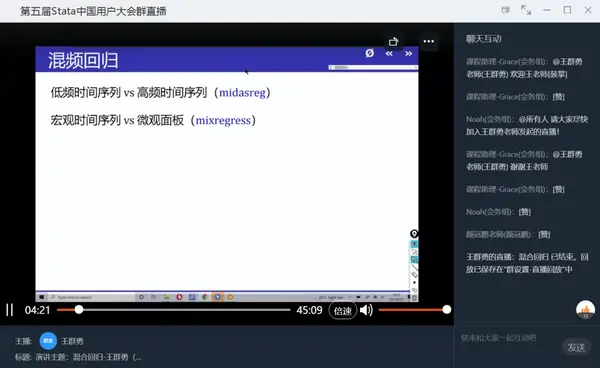Toggle full screen with diagonal arrows icon

click(x=526, y=10)
